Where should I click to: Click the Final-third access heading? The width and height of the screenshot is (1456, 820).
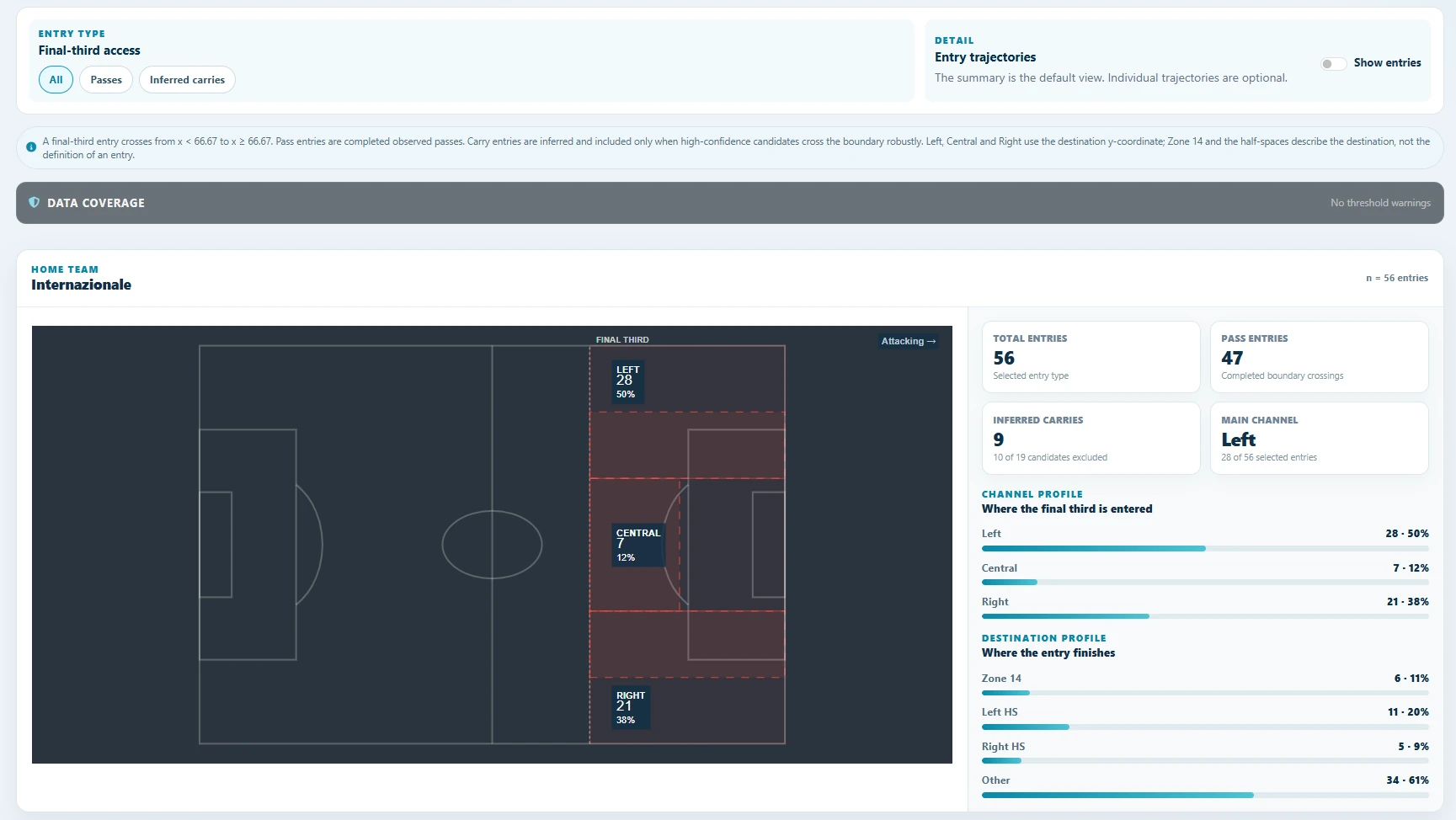89,51
